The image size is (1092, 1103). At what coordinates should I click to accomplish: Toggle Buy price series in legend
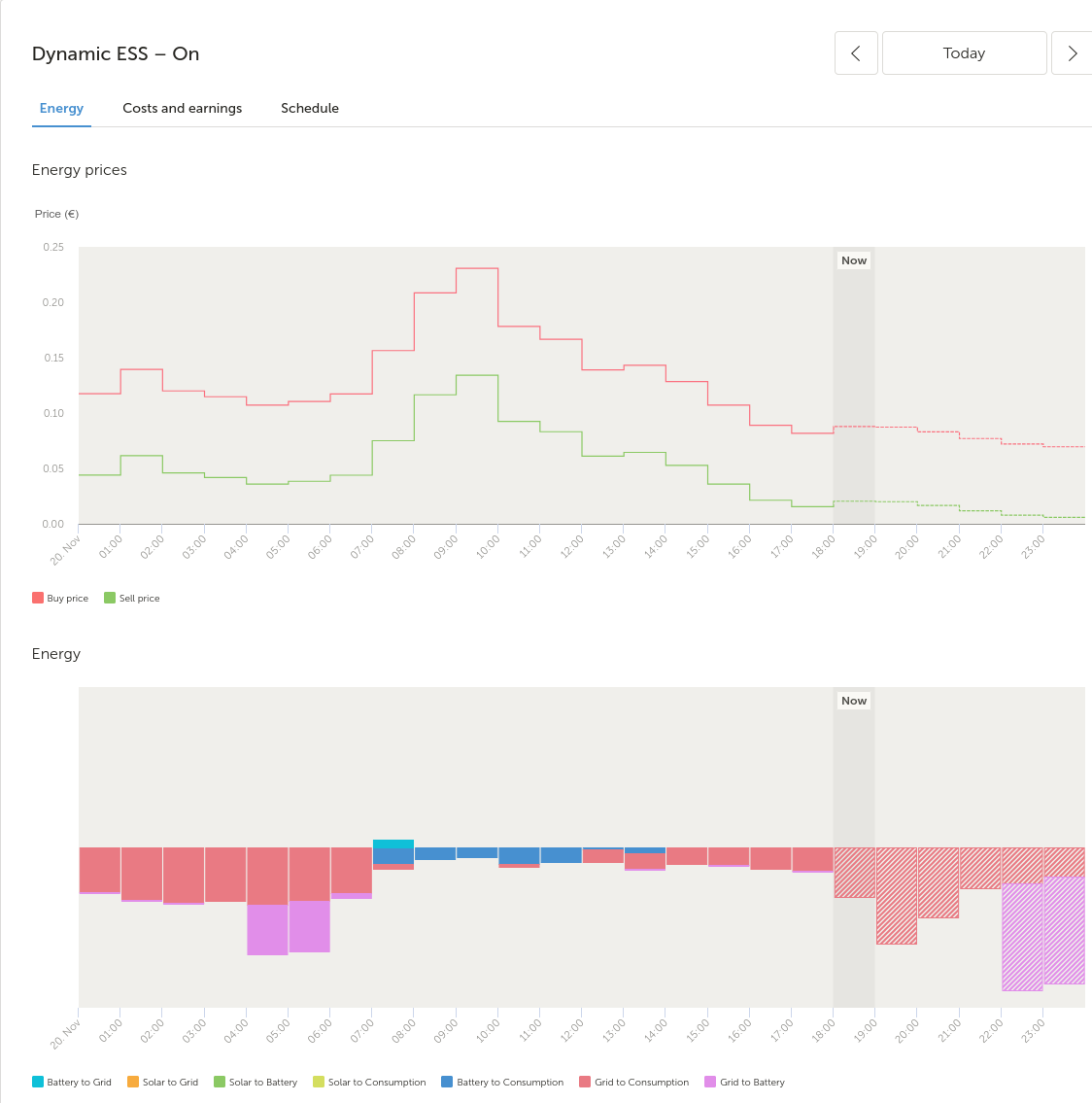[x=60, y=598]
